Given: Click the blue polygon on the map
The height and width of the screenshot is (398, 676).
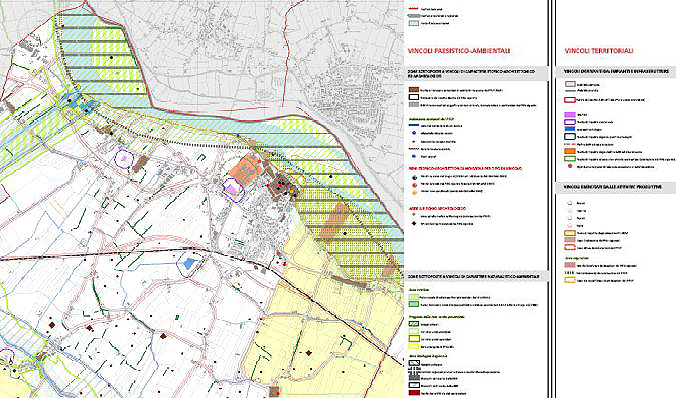Looking at the screenshot, I should click(x=188, y=263).
